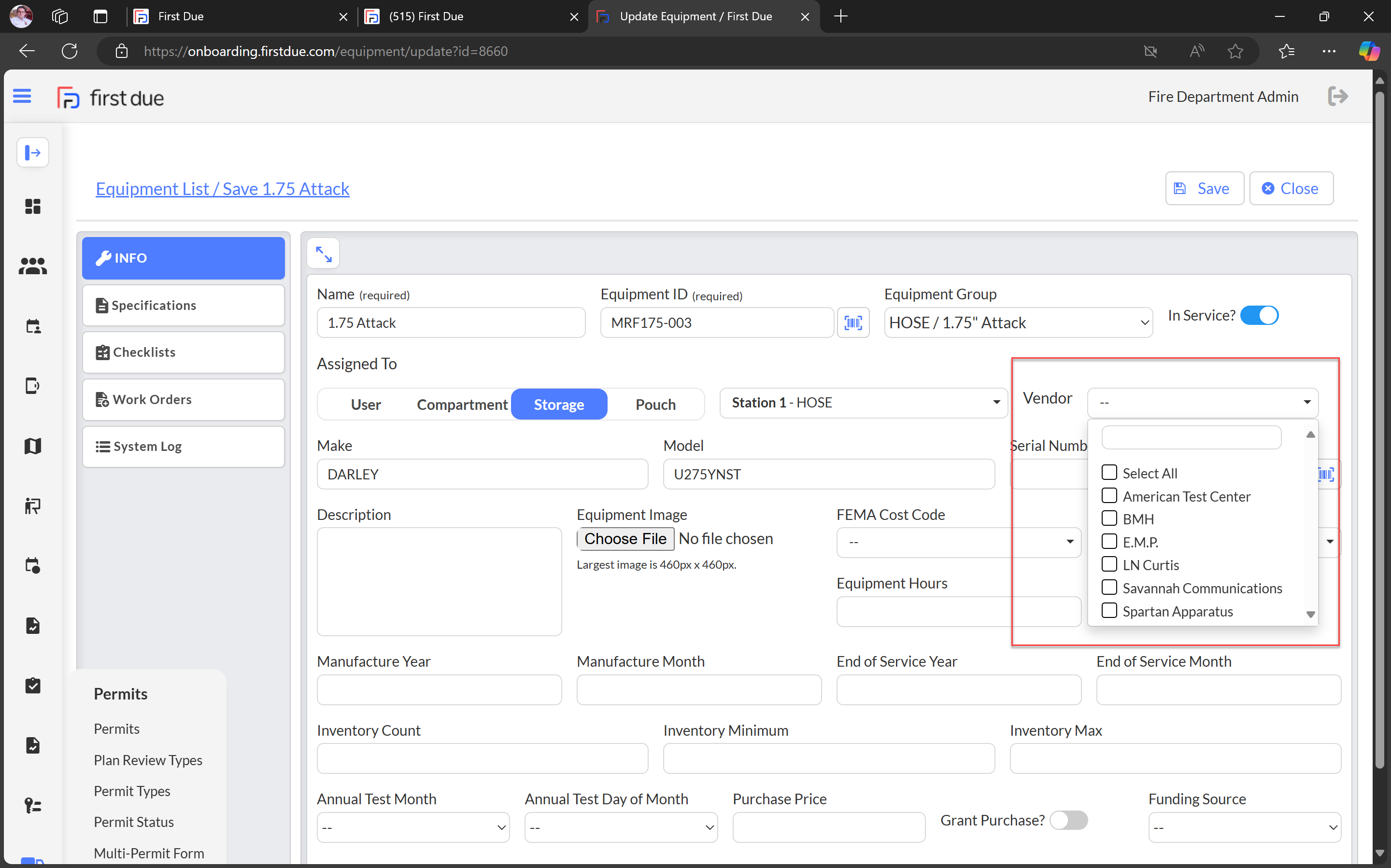Viewport: 1391px width, 868px height.
Task: Click the barcode icon by Serial Number
Action: pos(1327,474)
